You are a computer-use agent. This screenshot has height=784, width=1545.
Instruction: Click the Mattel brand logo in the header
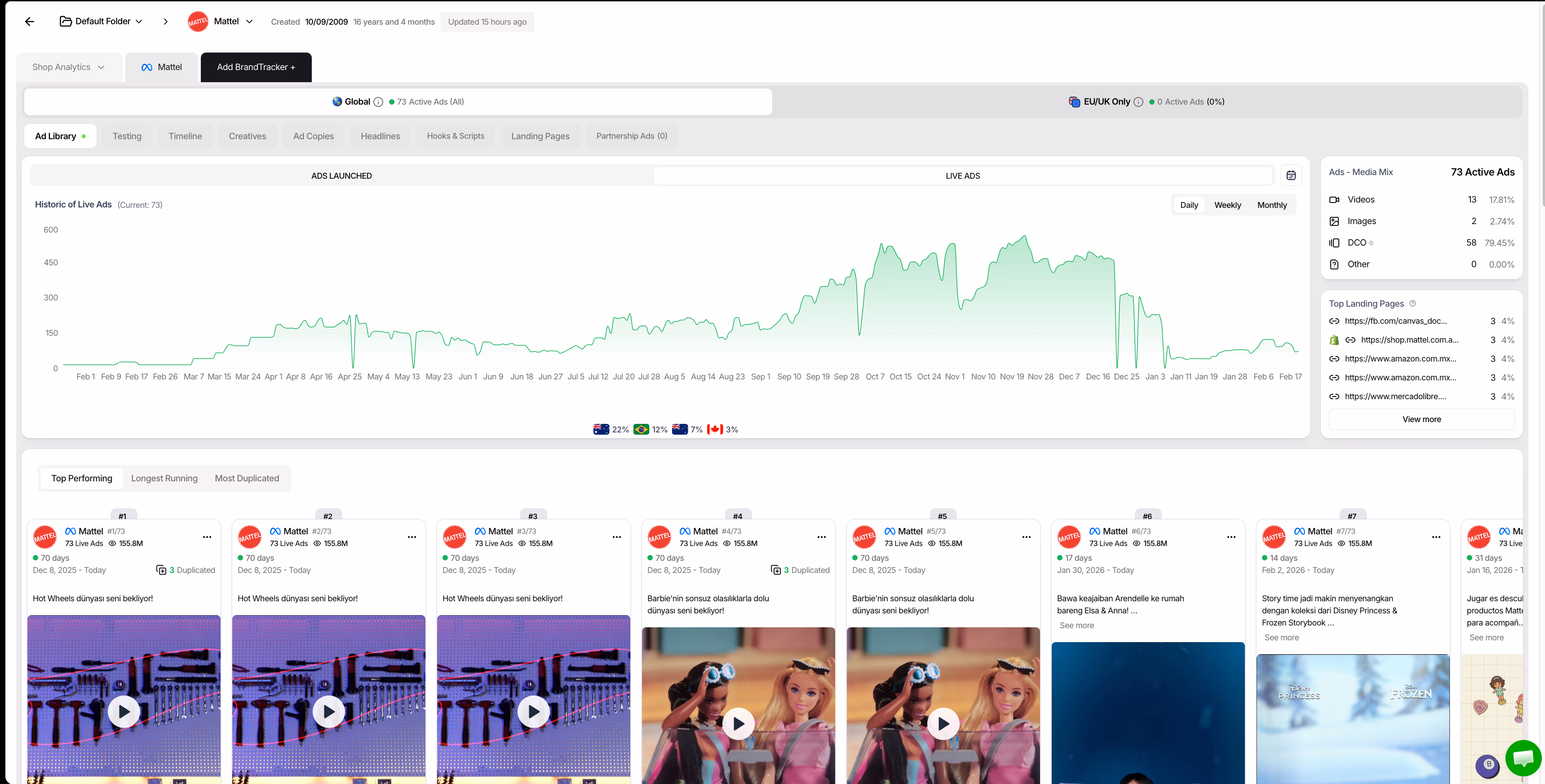(x=198, y=22)
